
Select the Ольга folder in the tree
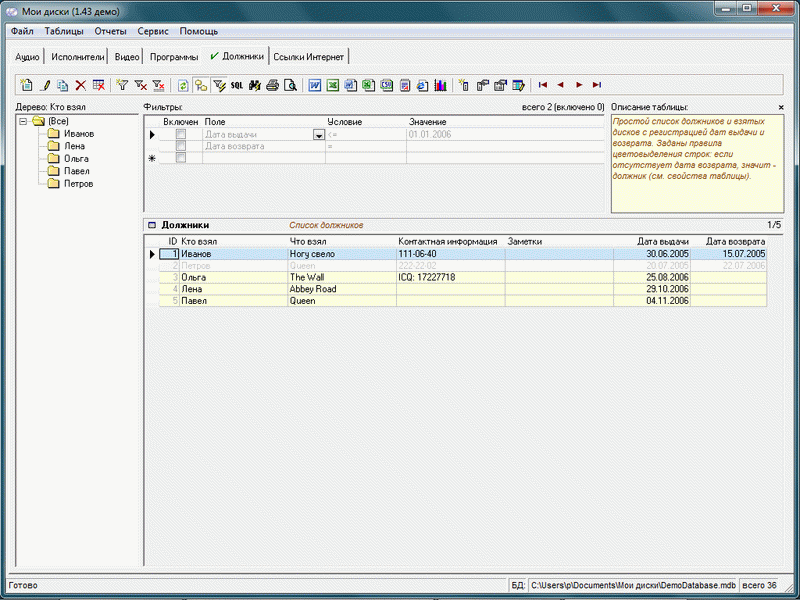click(x=77, y=159)
